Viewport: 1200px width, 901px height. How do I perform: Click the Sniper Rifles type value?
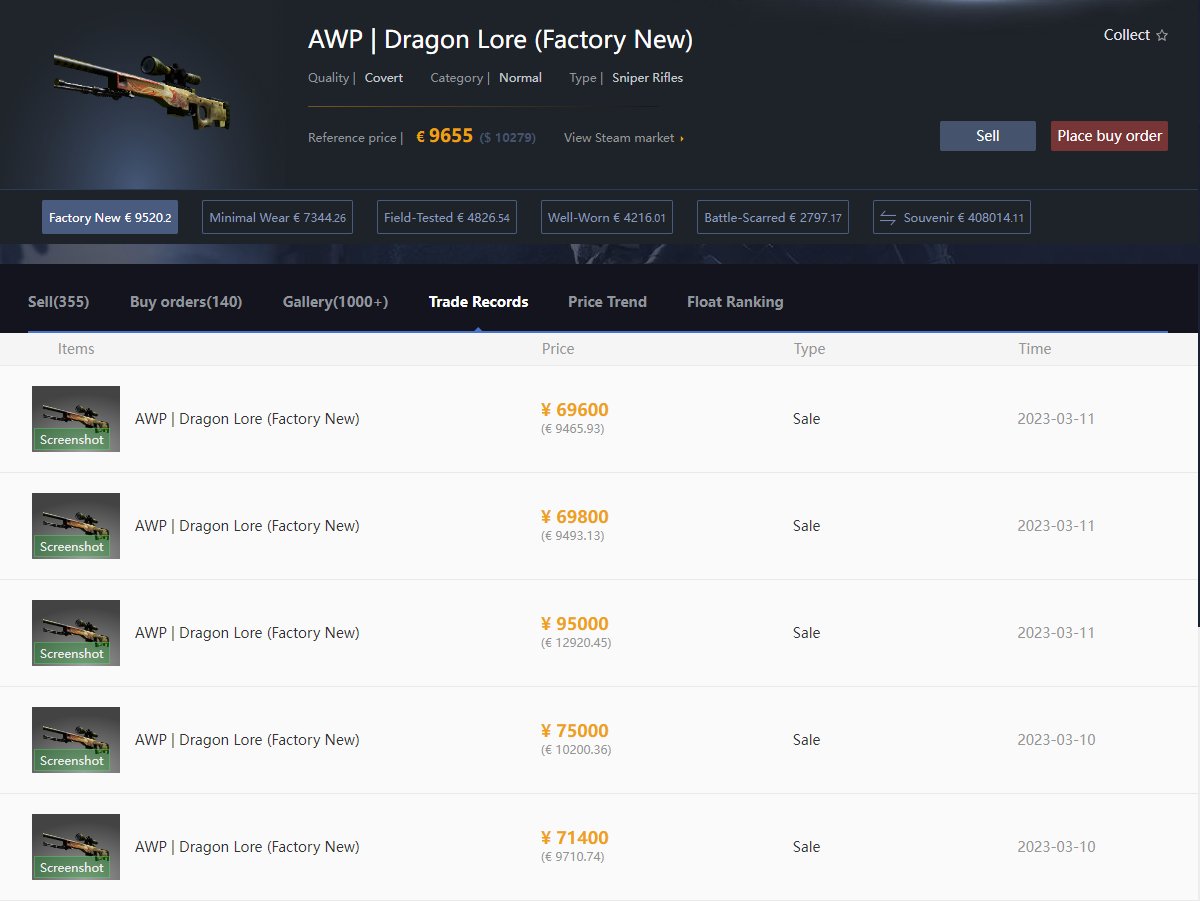pyautogui.click(x=648, y=78)
